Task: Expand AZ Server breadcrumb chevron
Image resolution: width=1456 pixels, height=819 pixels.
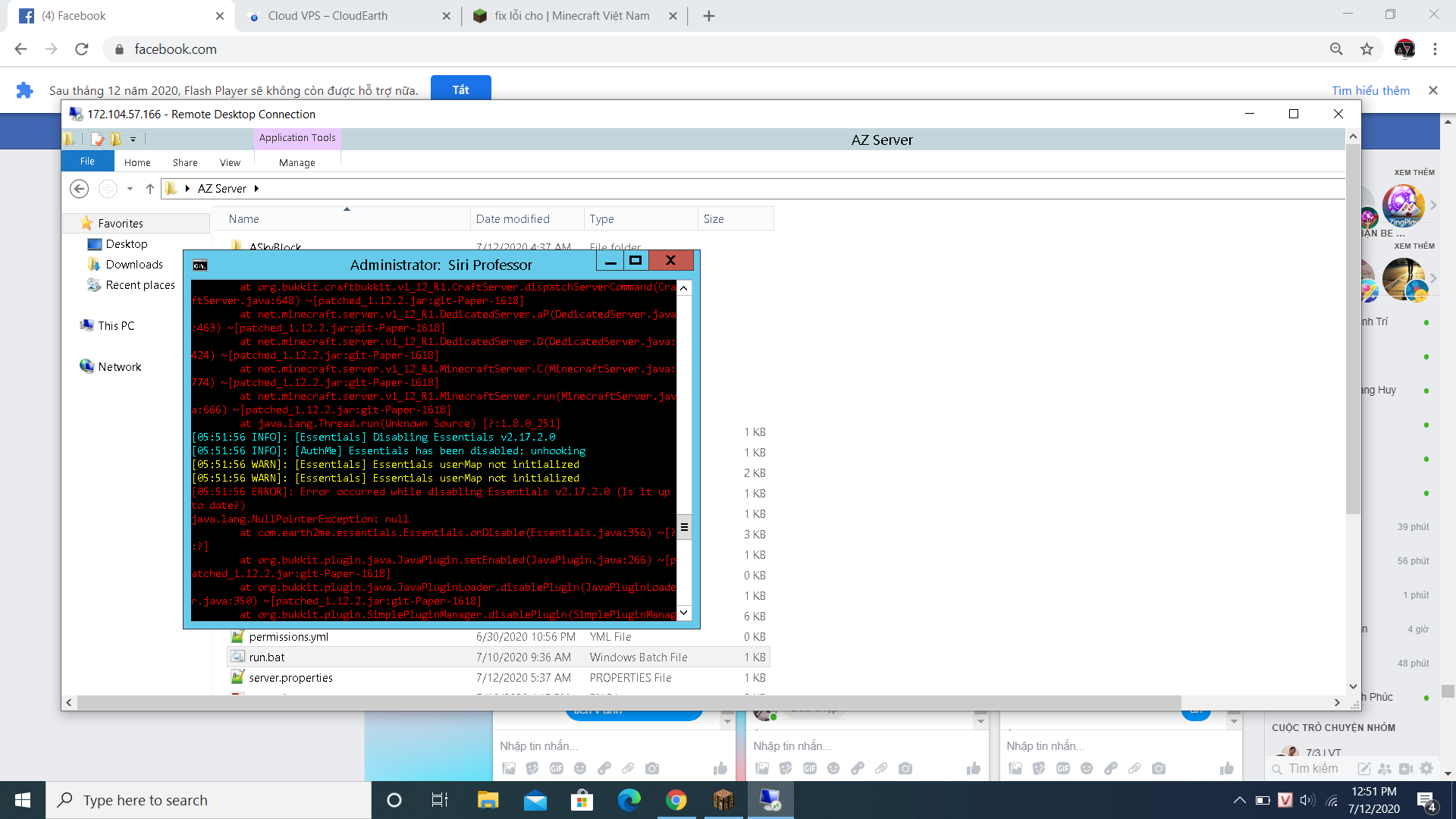Action: [256, 189]
